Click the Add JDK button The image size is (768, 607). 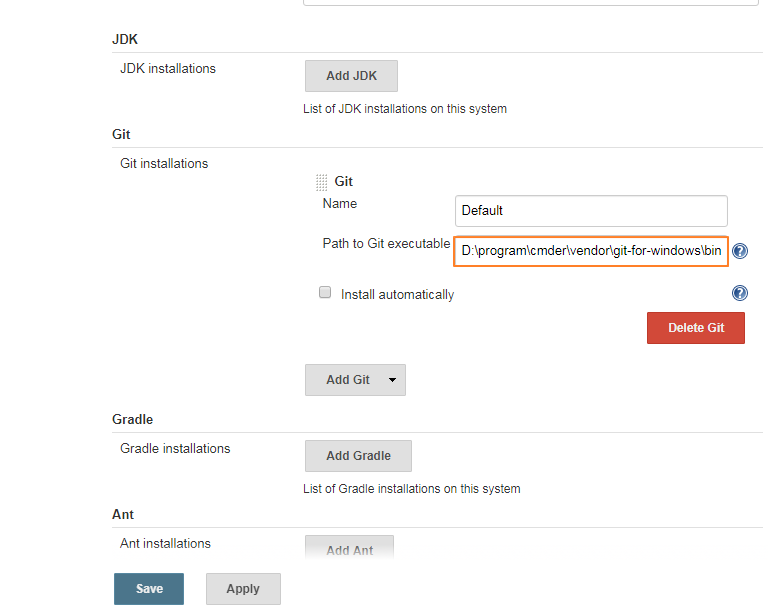pyautogui.click(x=351, y=76)
